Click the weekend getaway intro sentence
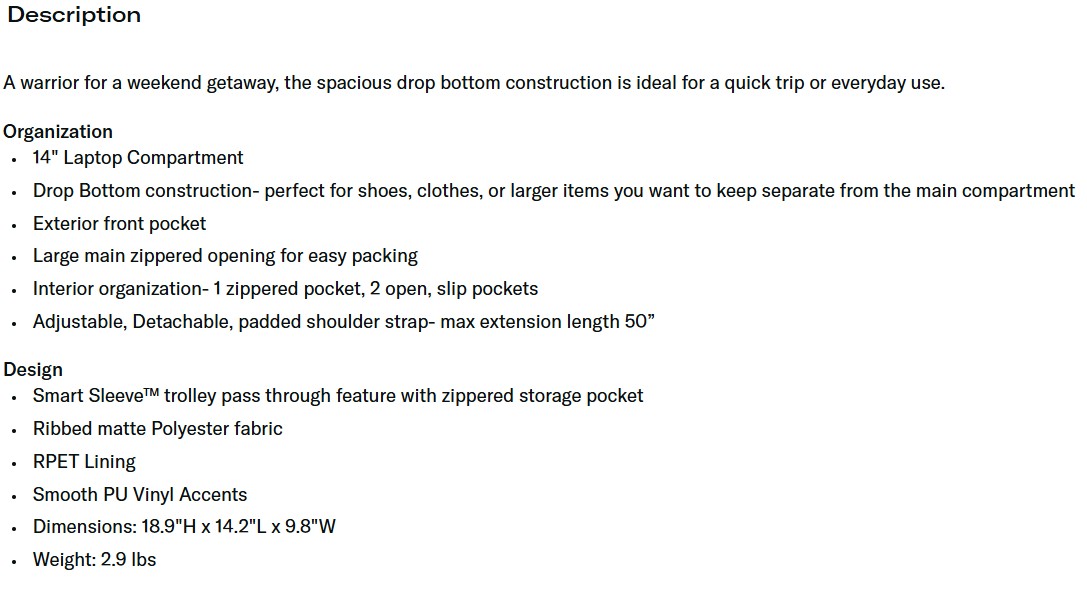Screen dimensions: 1087x592 point(473,83)
